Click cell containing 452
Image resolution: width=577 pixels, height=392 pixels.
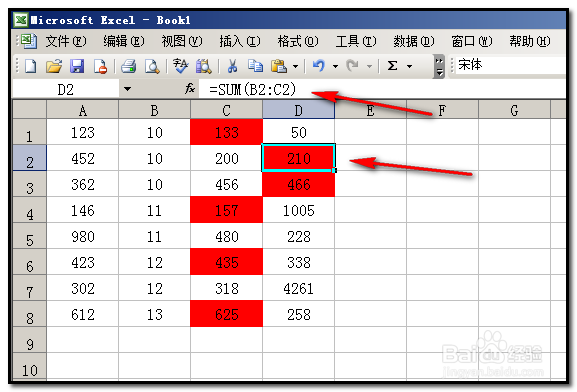click(82, 158)
